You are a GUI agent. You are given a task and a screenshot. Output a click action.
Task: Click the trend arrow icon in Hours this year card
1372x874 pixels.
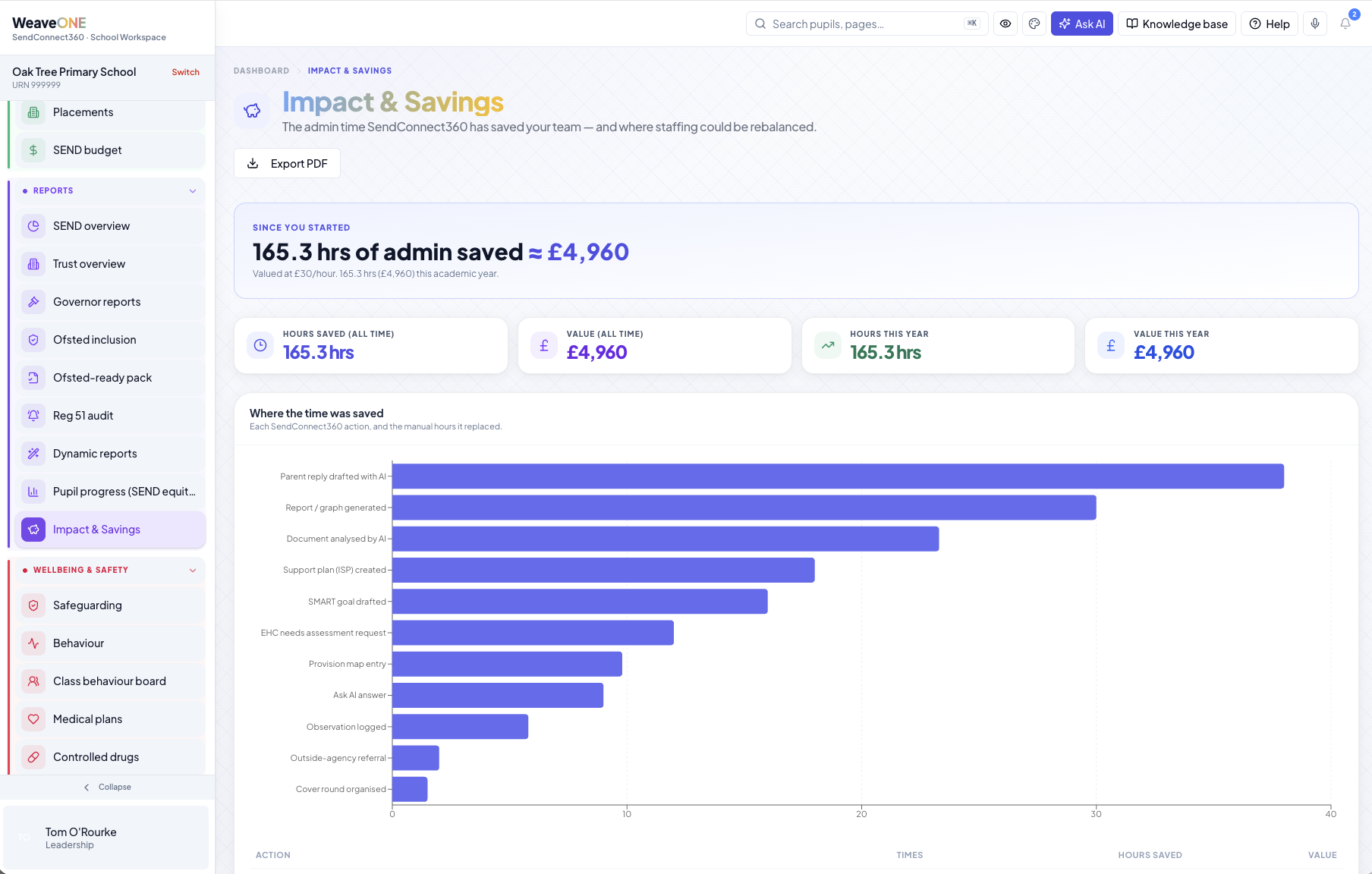tap(828, 345)
